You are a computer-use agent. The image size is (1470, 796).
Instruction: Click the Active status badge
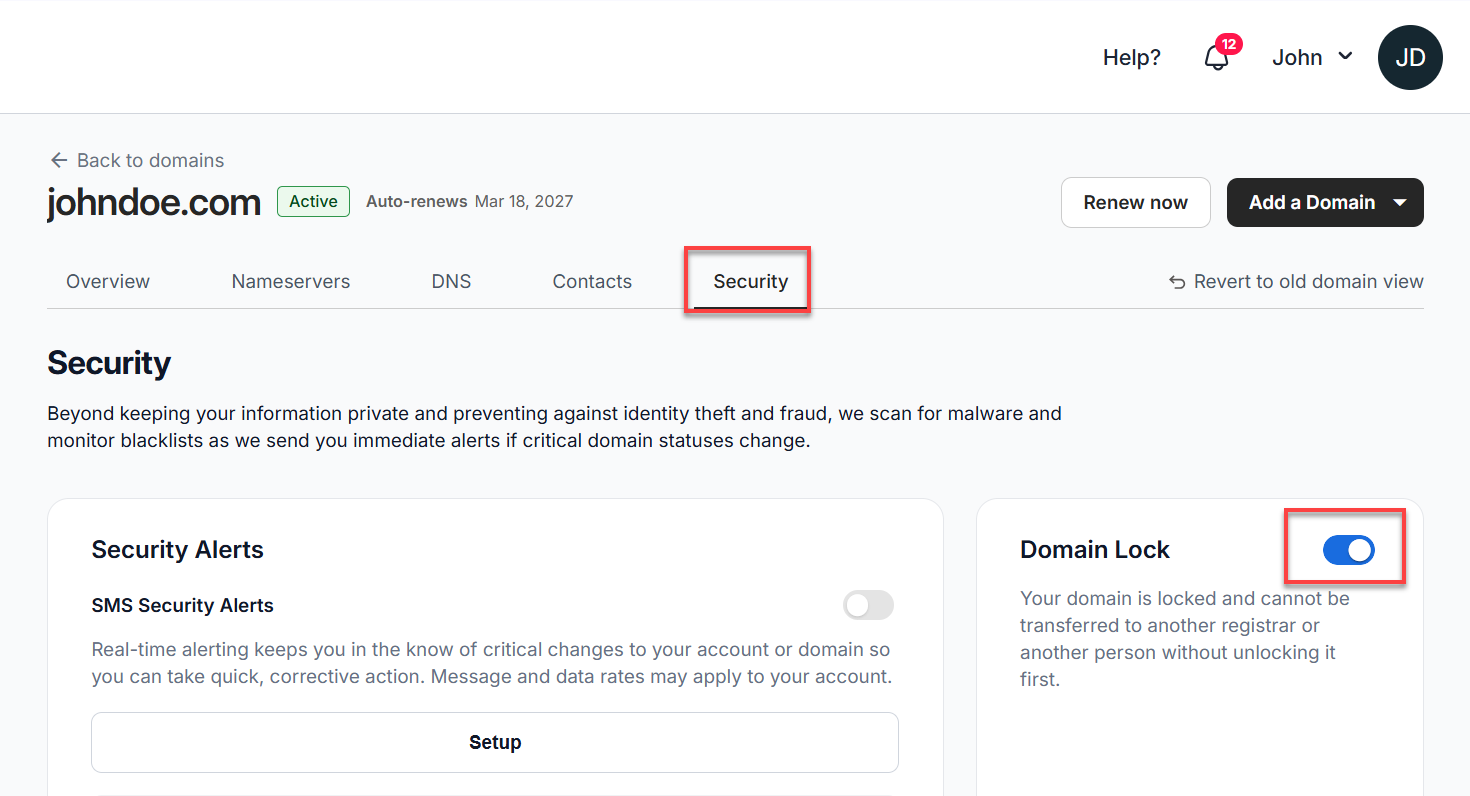click(x=313, y=202)
